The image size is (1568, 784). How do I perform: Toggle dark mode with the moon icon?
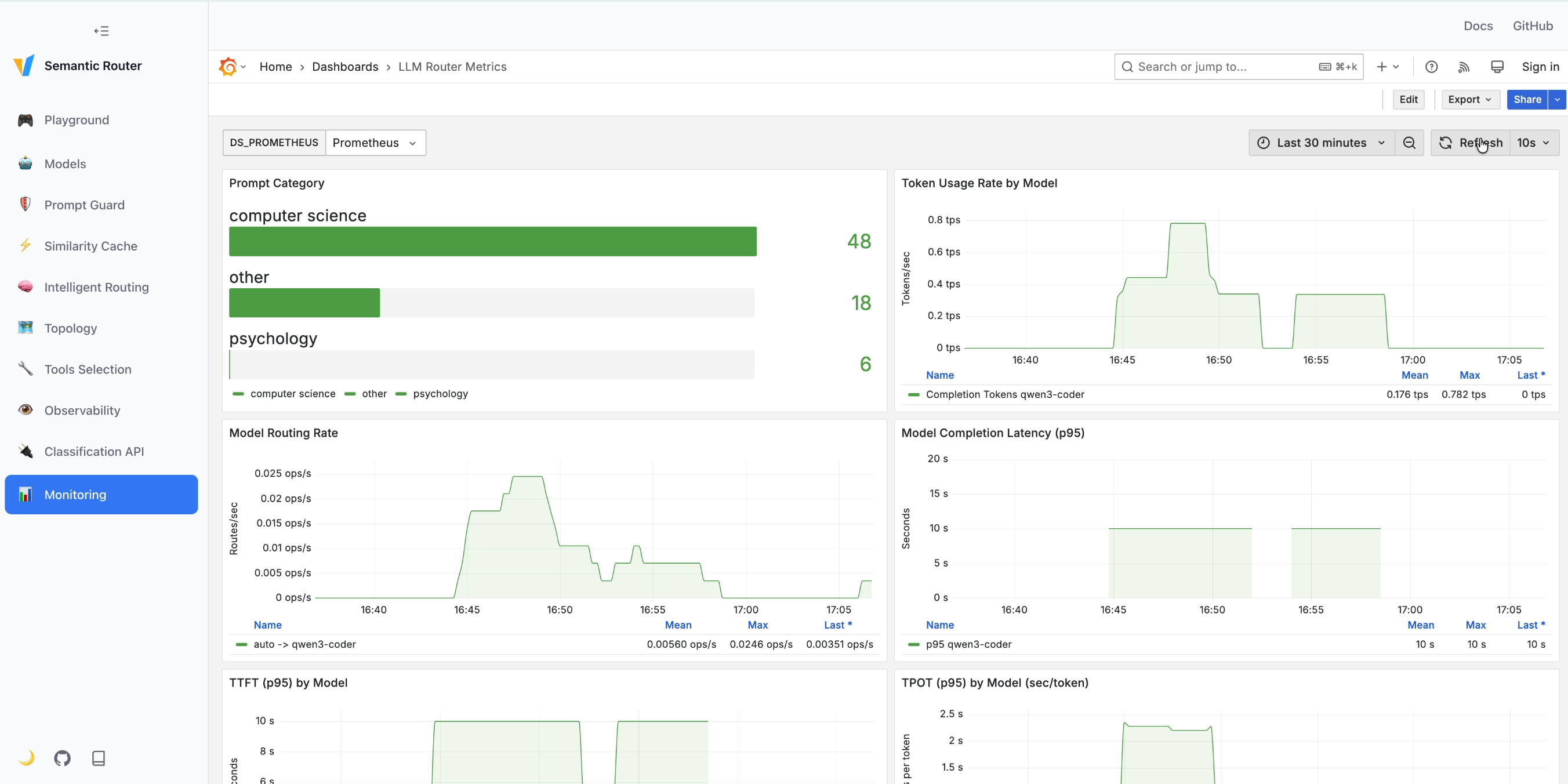27,758
